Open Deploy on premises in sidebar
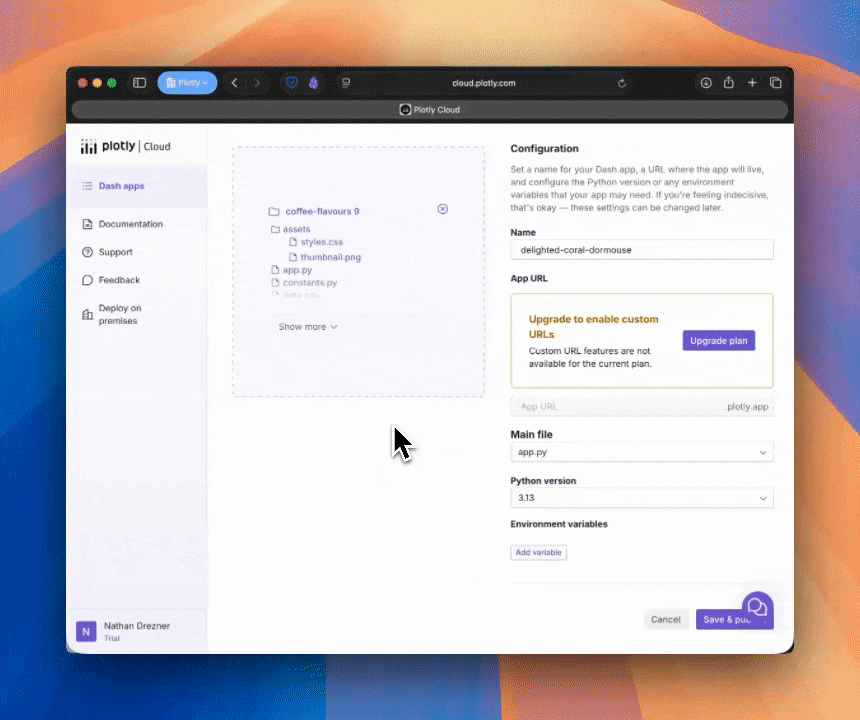Screen dimensions: 860x720 (x=119, y=314)
